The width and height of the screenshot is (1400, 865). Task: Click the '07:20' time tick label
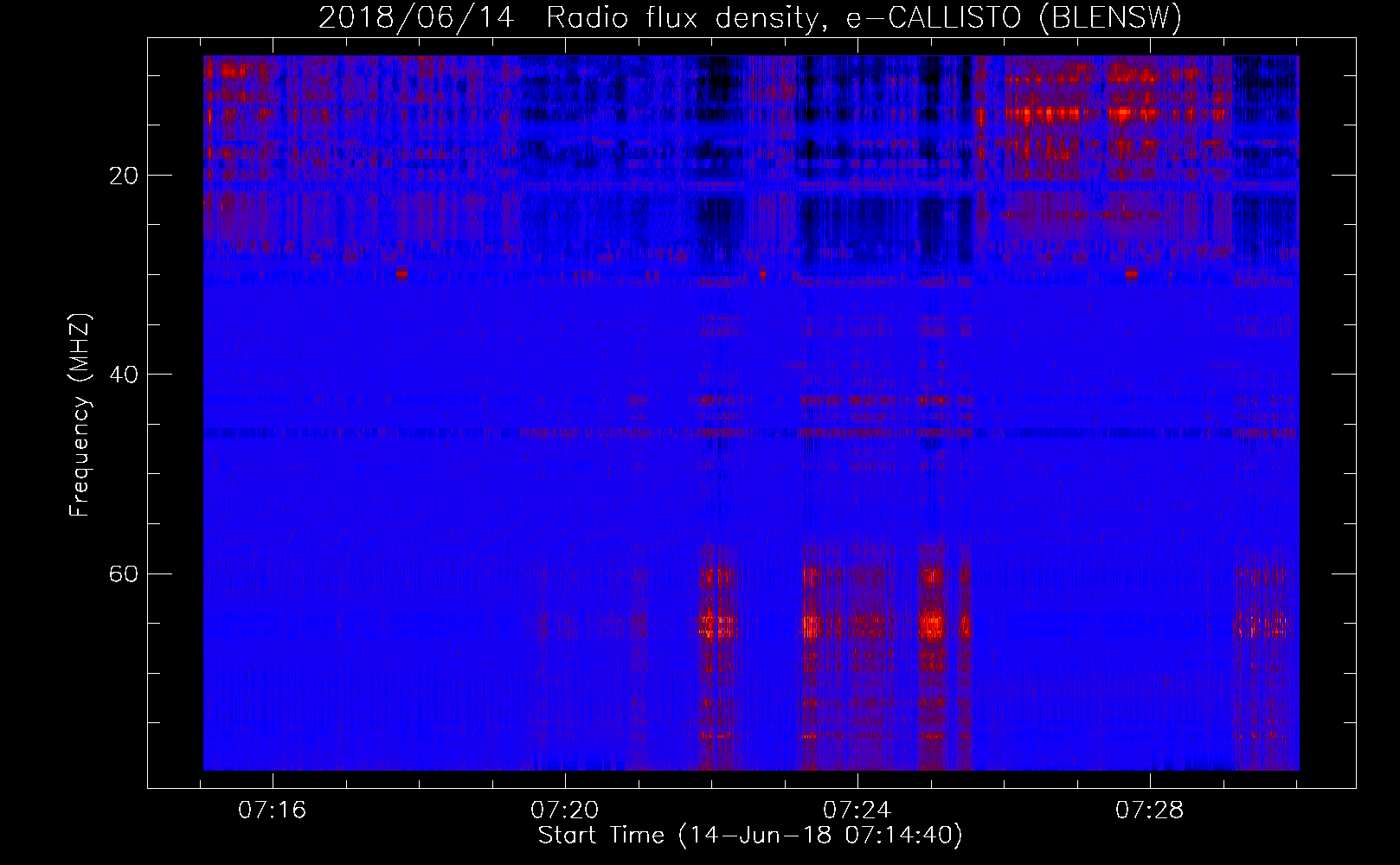pyautogui.click(x=565, y=811)
